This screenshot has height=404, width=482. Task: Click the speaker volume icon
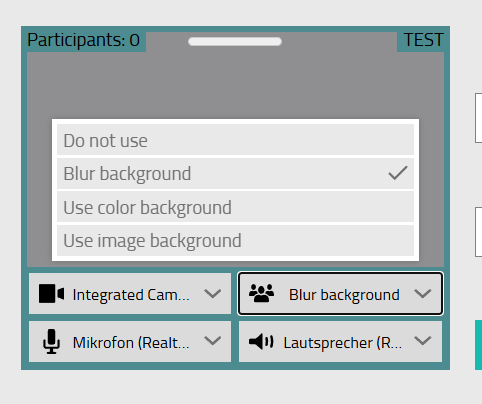[x=261, y=342]
